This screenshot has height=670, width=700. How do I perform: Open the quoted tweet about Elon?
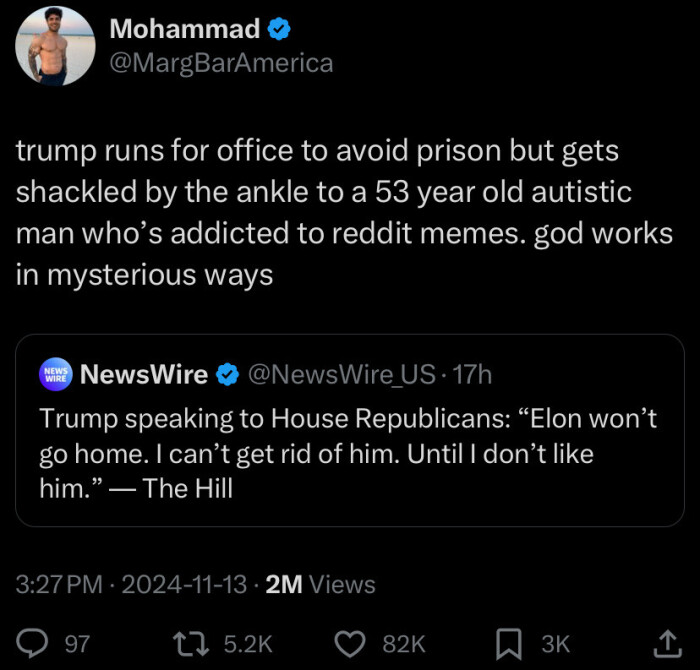click(349, 453)
